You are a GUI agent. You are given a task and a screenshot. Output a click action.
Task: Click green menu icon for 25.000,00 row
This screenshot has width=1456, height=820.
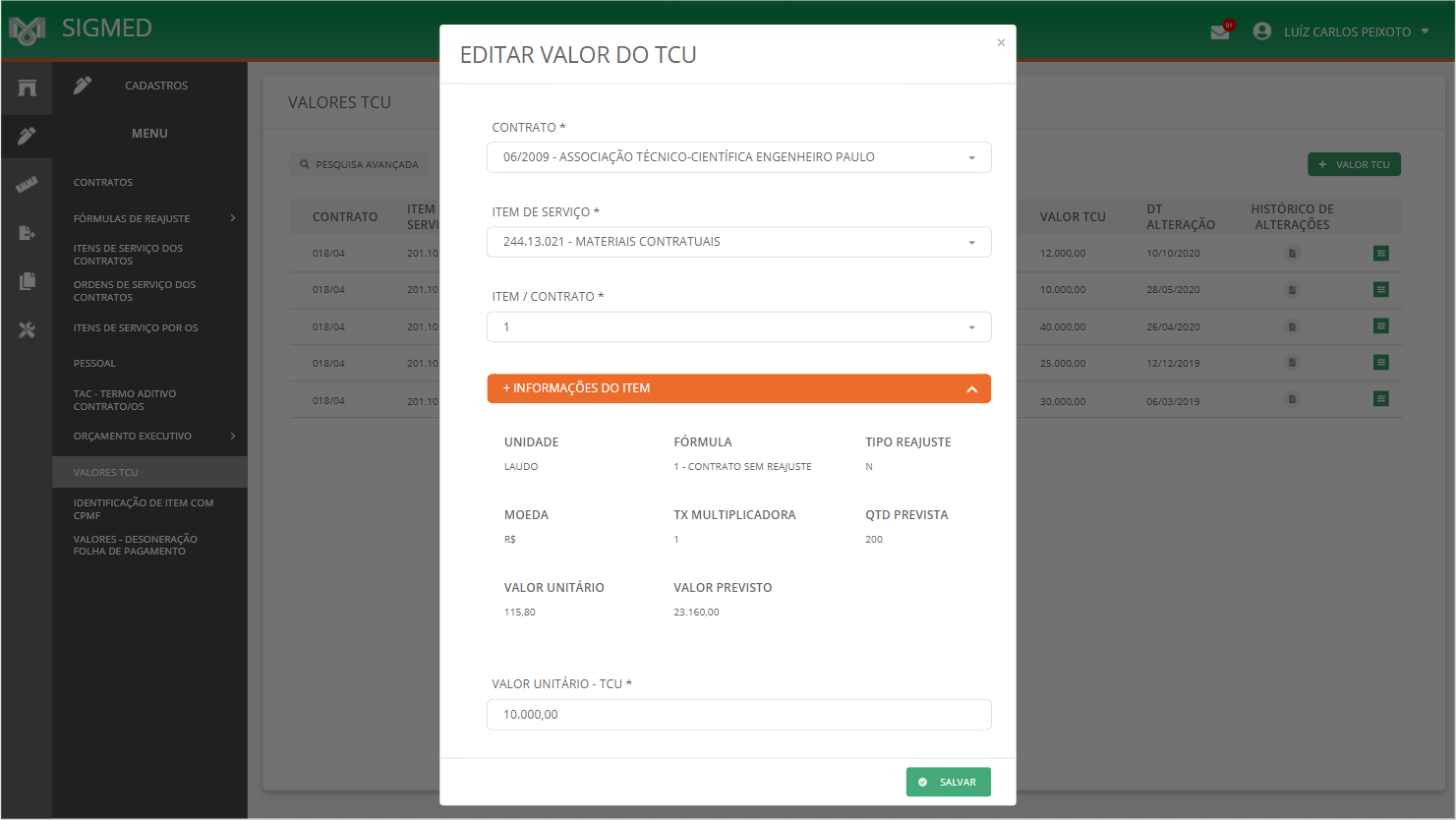pos(1381,363)
